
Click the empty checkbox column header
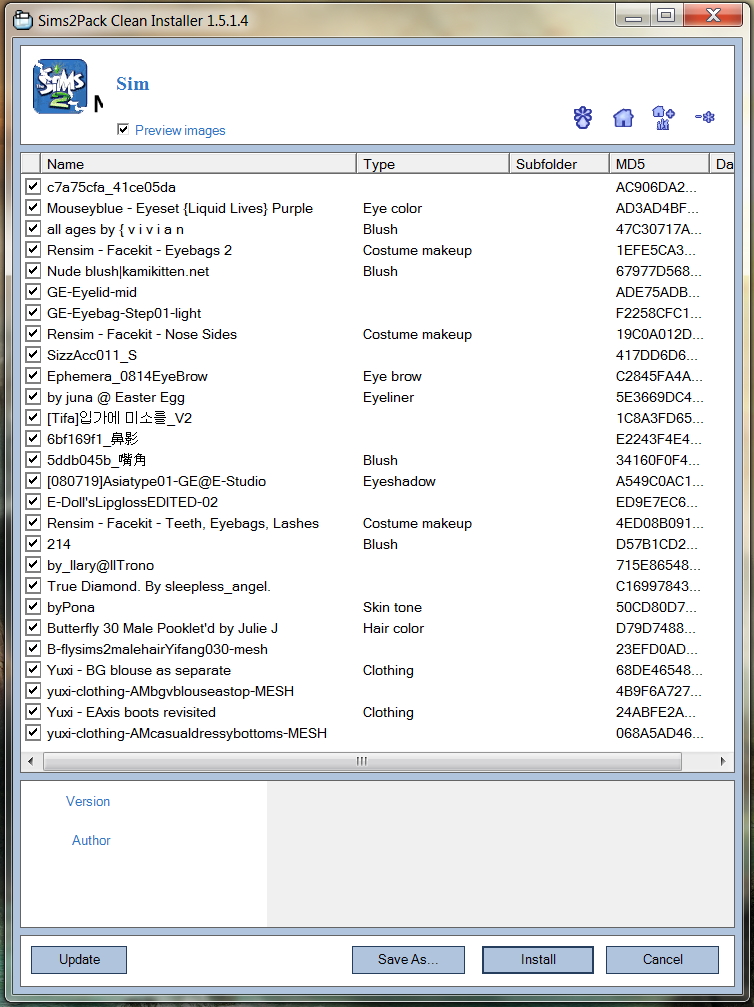31,164
